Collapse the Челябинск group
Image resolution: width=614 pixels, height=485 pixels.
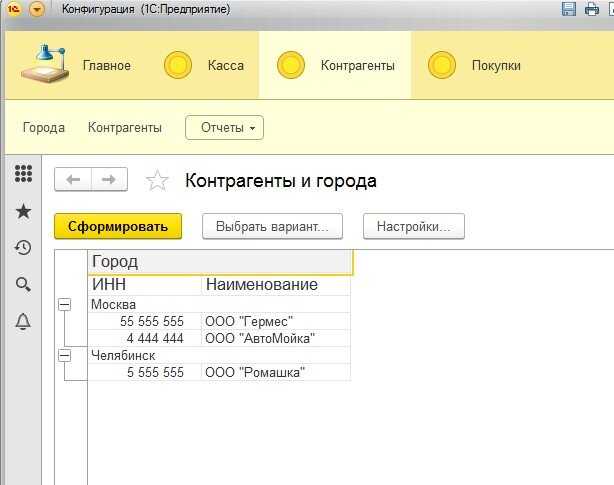click(x=64, y=355)
